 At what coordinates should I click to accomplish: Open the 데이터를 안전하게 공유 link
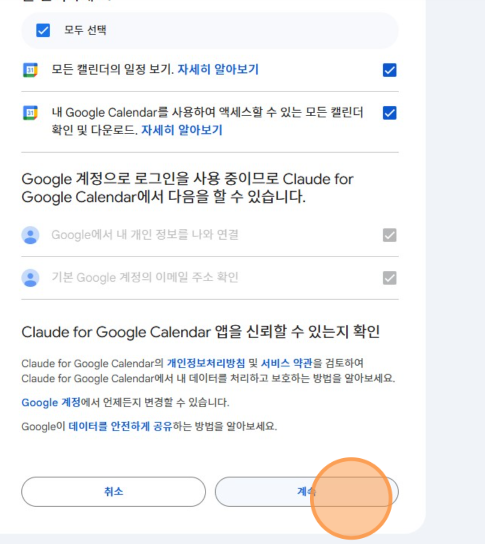120,426
